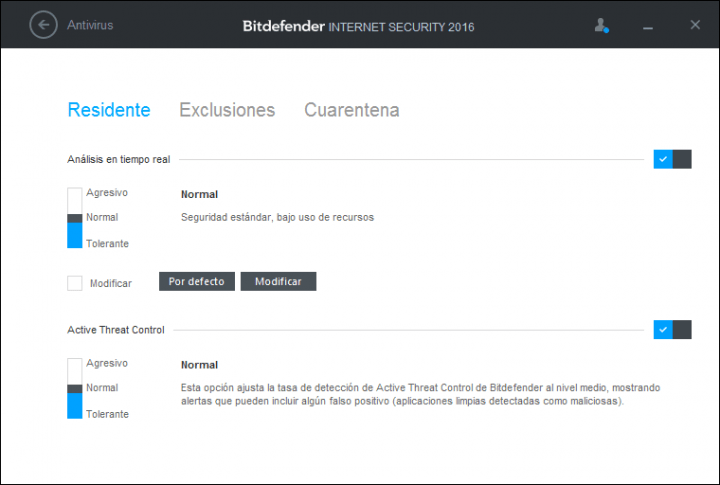
Task: Click the dark Modificar button
Action: coord(278,282)
